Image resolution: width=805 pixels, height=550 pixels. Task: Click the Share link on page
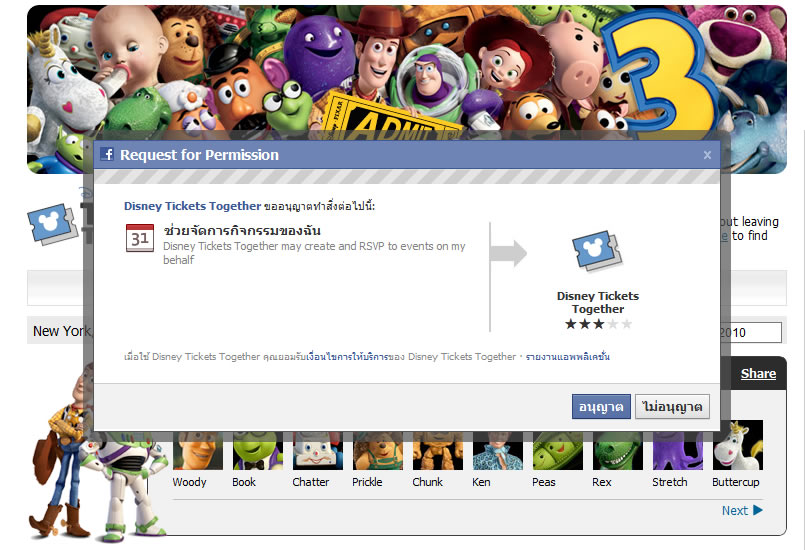click(758, 373)
